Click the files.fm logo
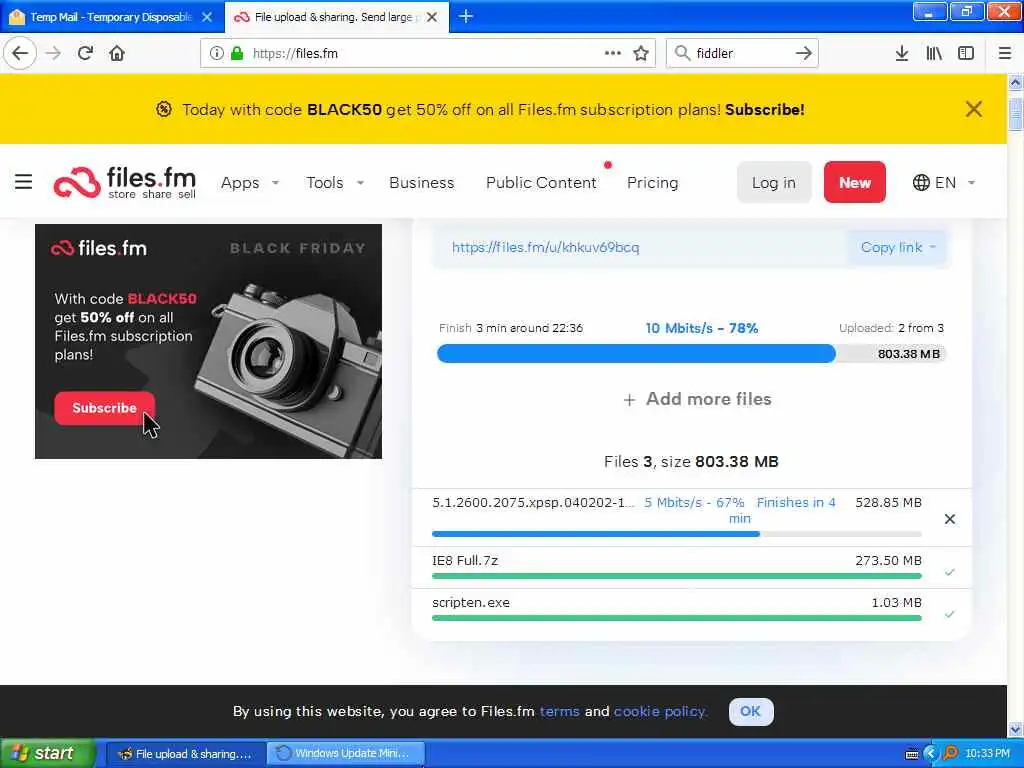Image resolution: width=1024 pixels, height=768 pixels. [x=124, y=182]
